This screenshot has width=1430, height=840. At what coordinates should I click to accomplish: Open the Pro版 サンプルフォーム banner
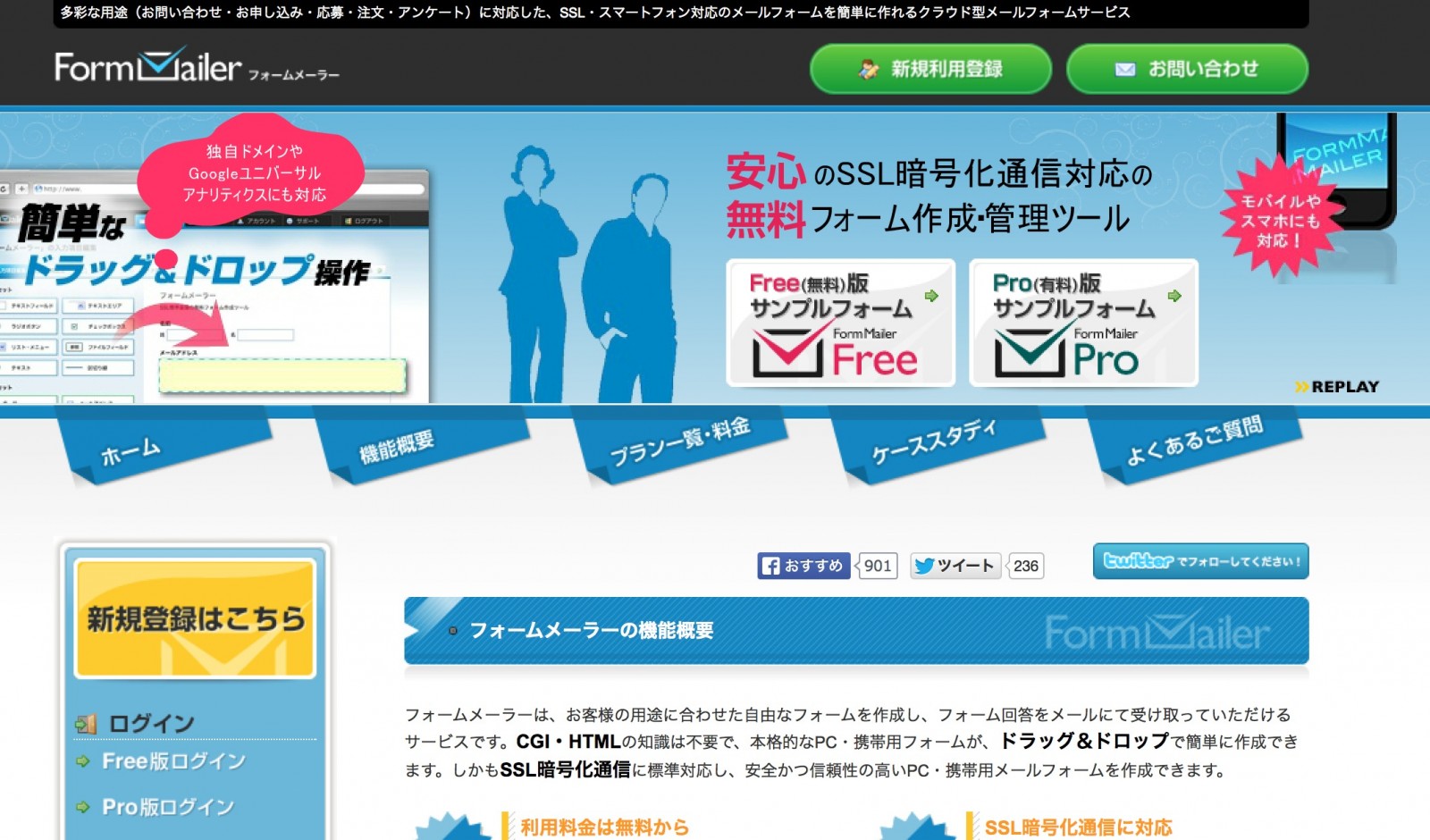click(x=1083, y=323)
